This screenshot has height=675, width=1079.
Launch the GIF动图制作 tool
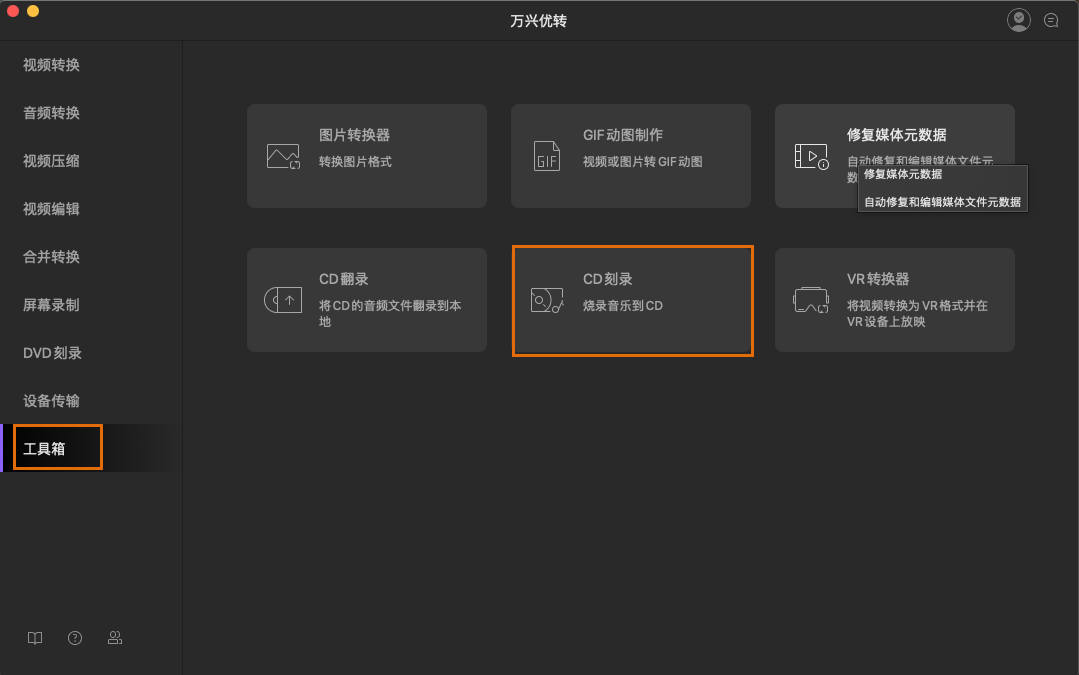630,156
